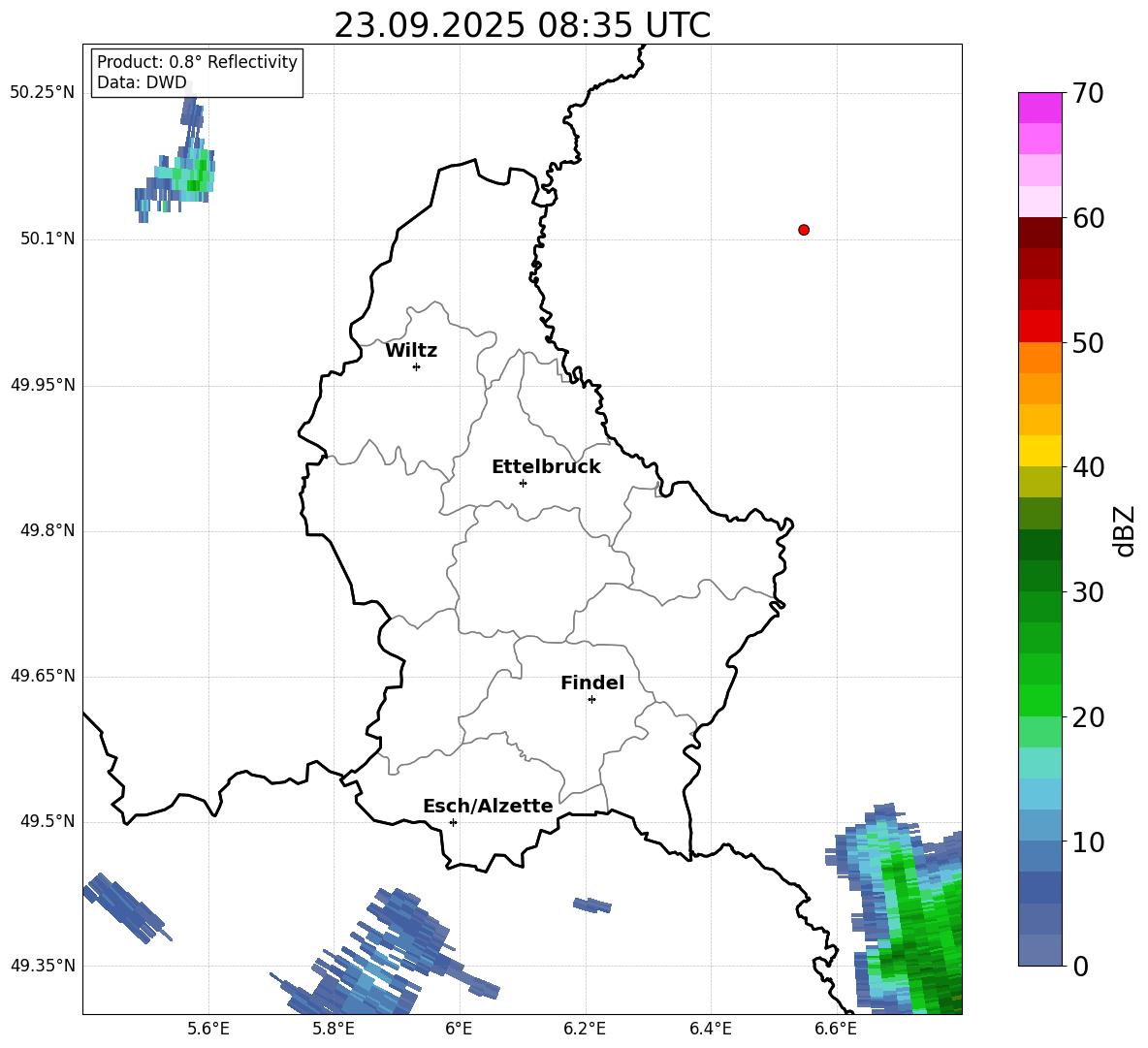1148x1048 pixels.
Task: Click the 49.65°N latitude label
Action: [43, 676]
